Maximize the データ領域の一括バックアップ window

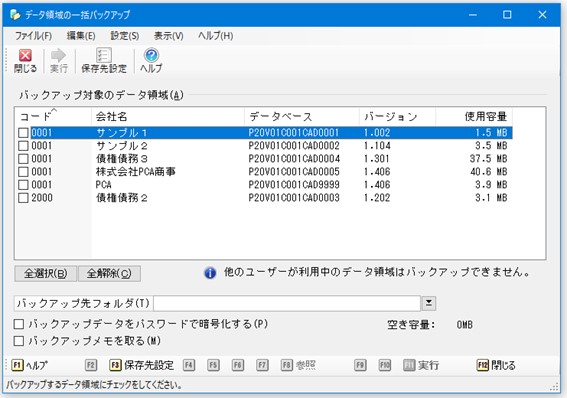(507, 15)
